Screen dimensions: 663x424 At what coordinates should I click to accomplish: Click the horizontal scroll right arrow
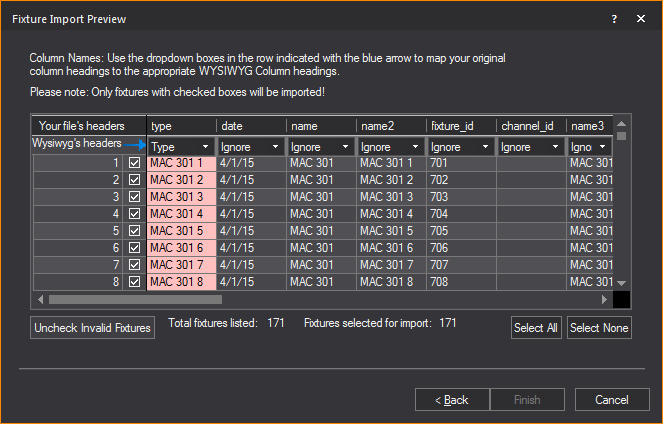(604, 299)
